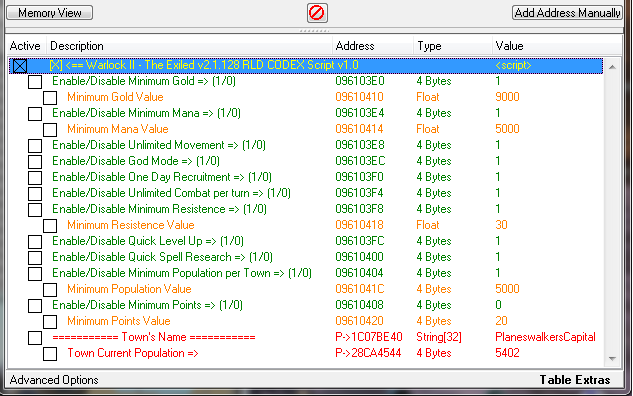The image size is (633, 396).
Task: Select 'Town Current Population =>' text
Action: [x=133, y=353]
